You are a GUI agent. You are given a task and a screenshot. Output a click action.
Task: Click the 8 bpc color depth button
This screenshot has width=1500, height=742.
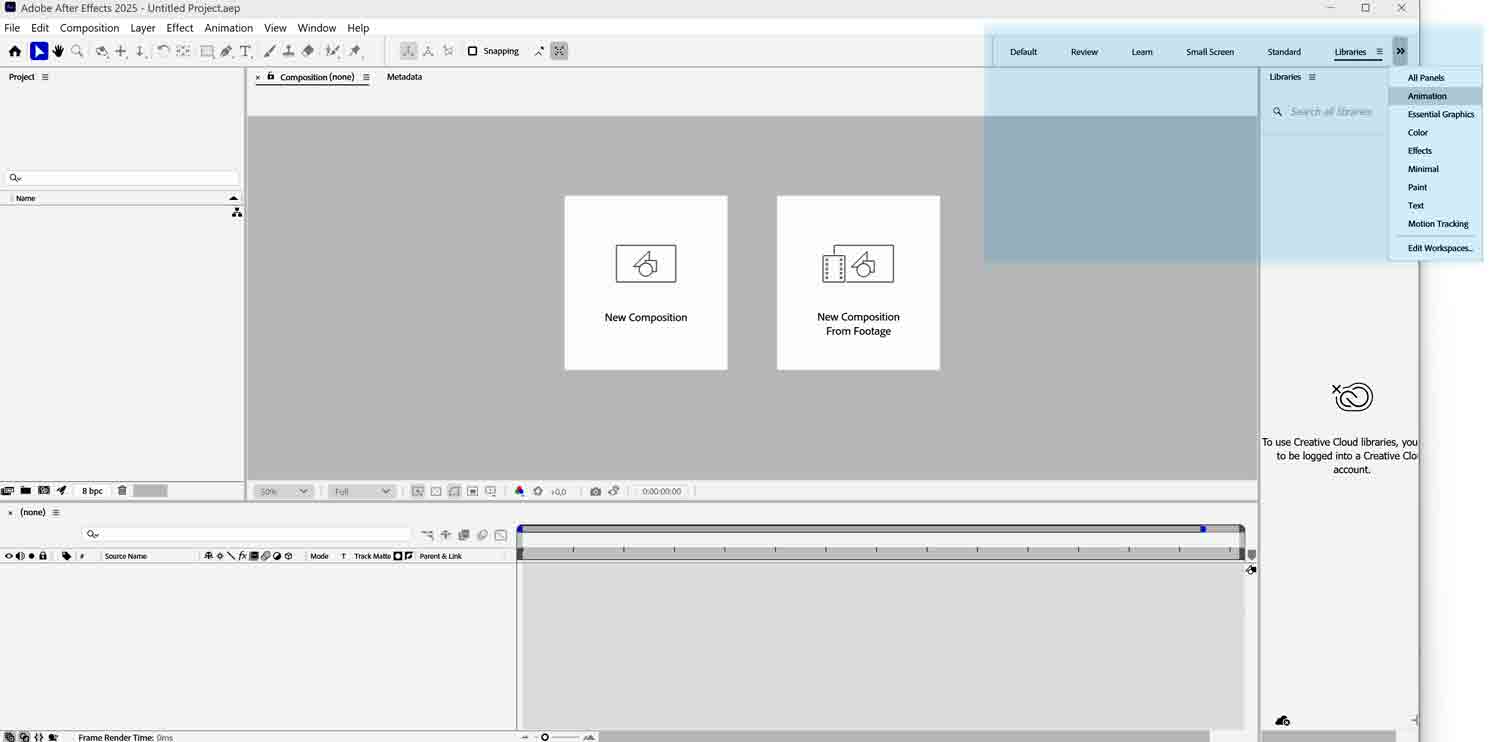point(92,491)
